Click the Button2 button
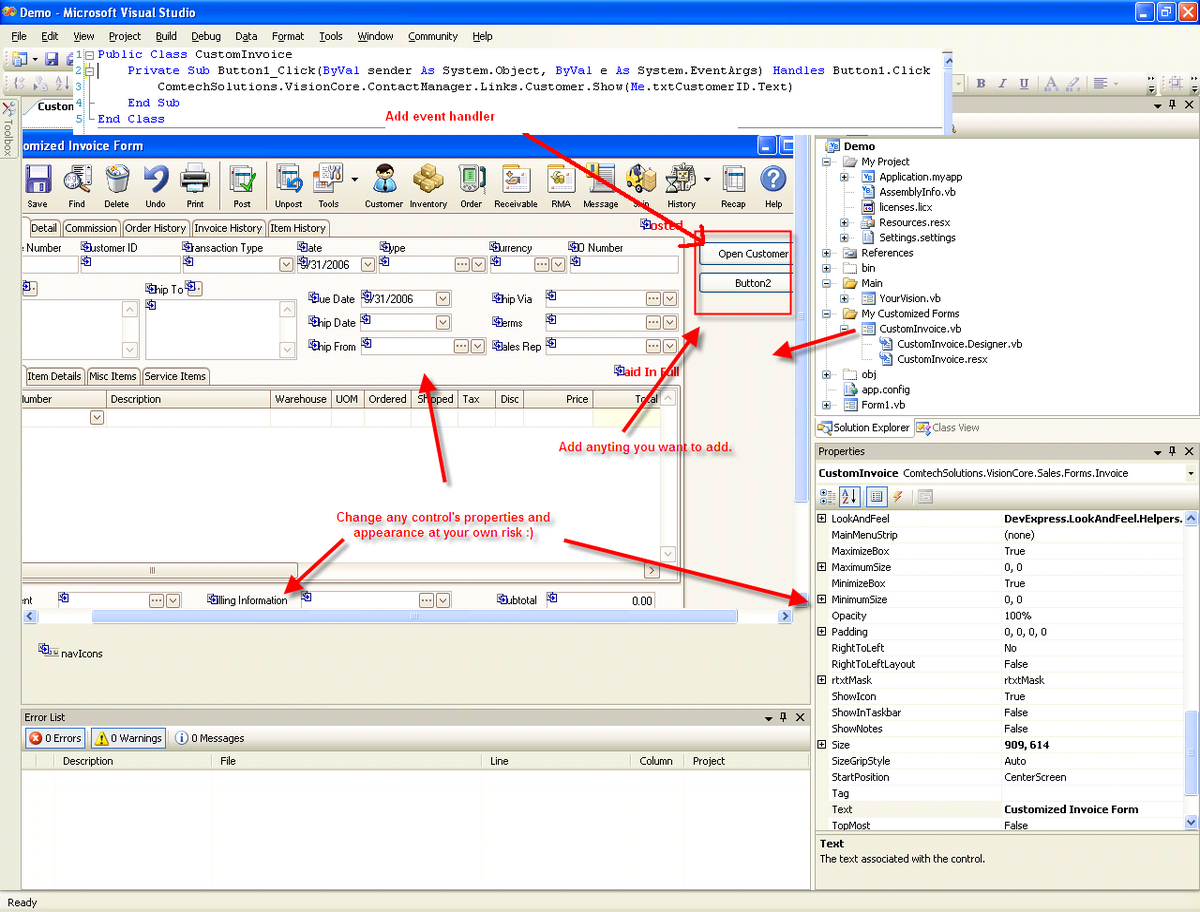Screen dimensions: 1200x912 [746, 283]
